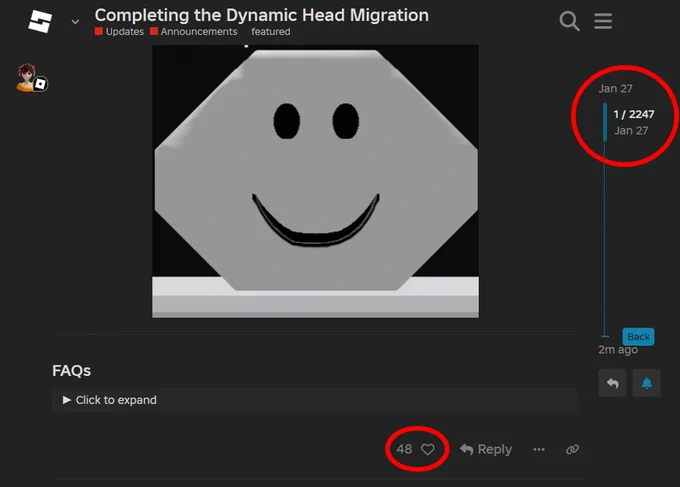The image size is (680, 487).
Task: Jump to top date Jan 27 in timeline
Action: coord(615,88)
